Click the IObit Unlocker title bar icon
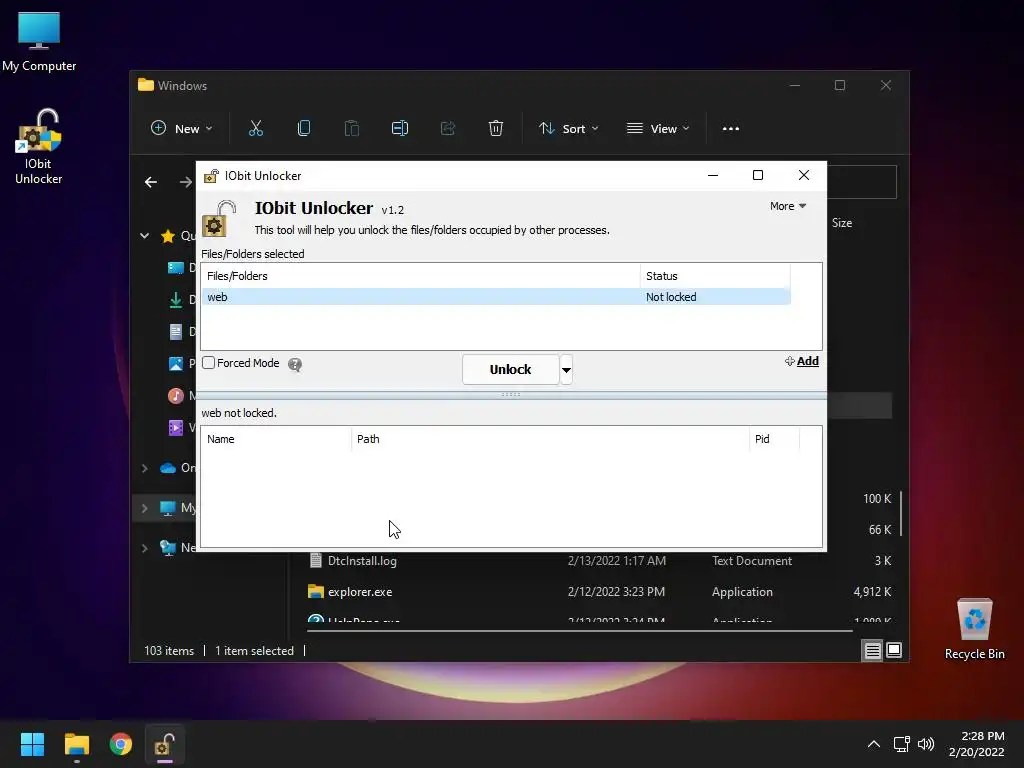1024x768 pixels. [211, 176]
